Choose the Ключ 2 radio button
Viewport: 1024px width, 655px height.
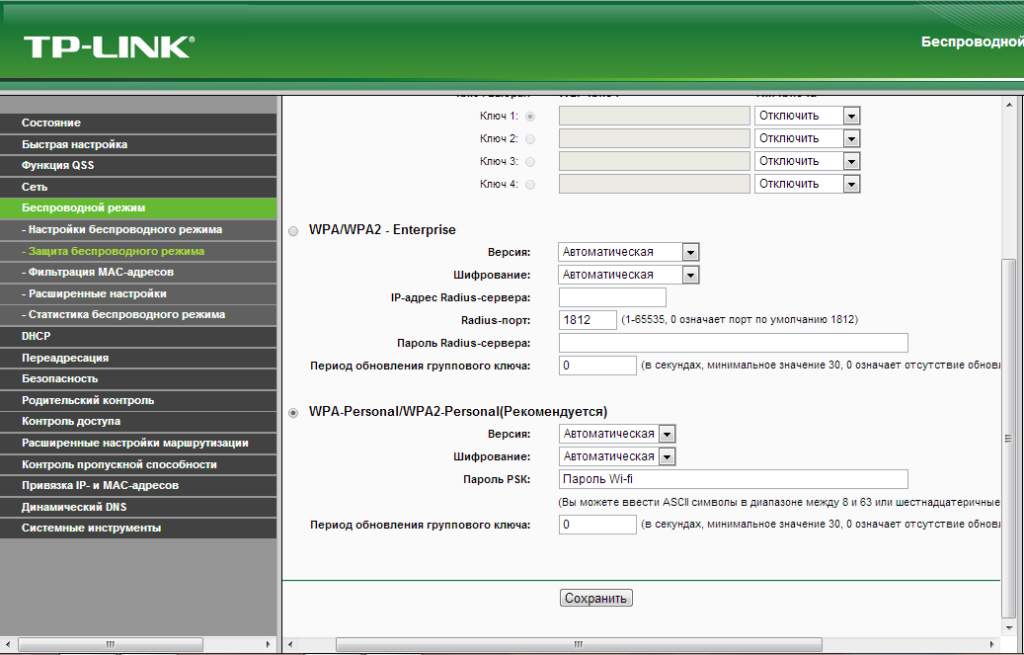(530, 139)
